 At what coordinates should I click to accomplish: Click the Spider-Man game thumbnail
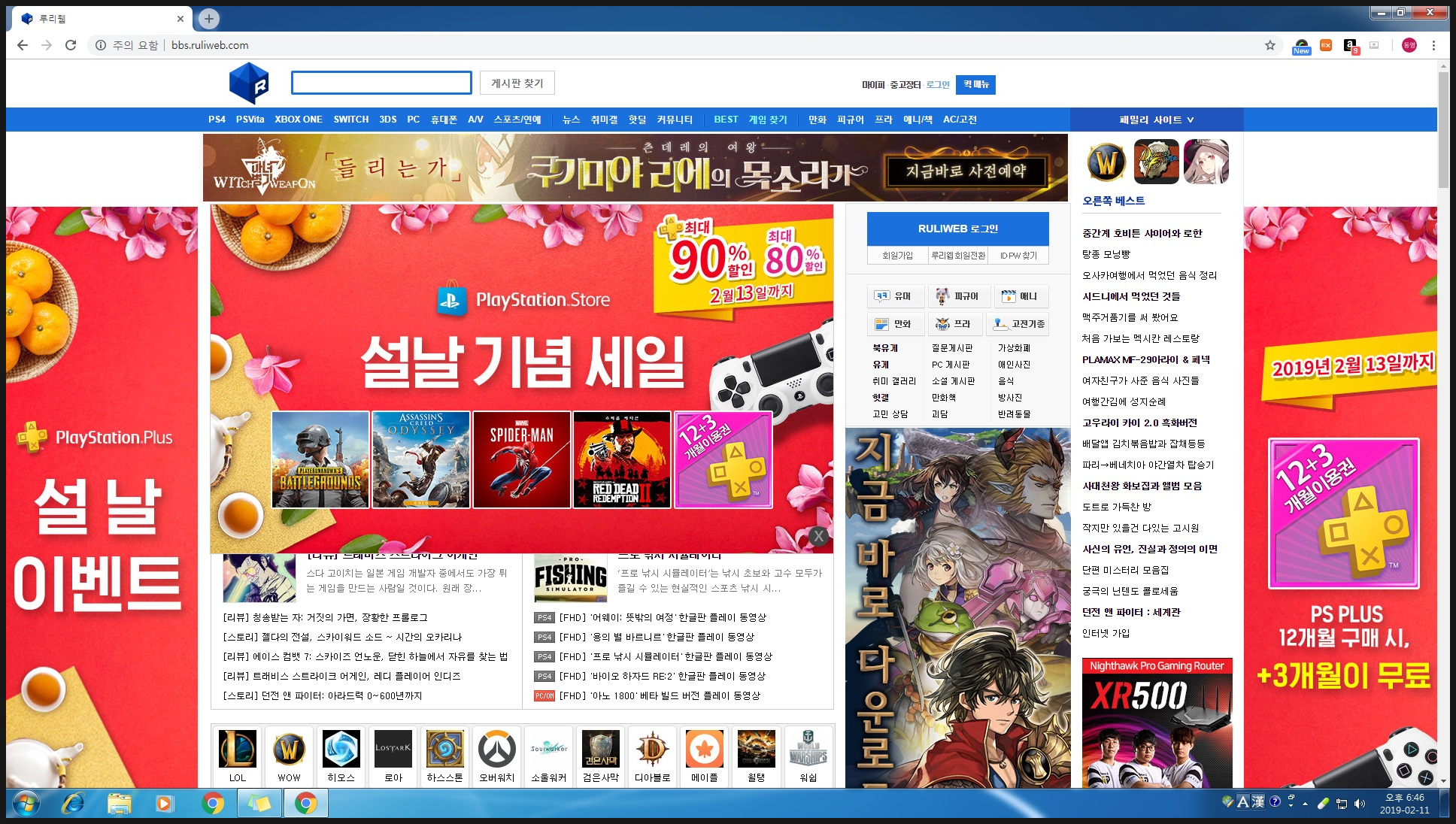pyautogui.click(x=521, y=459)
